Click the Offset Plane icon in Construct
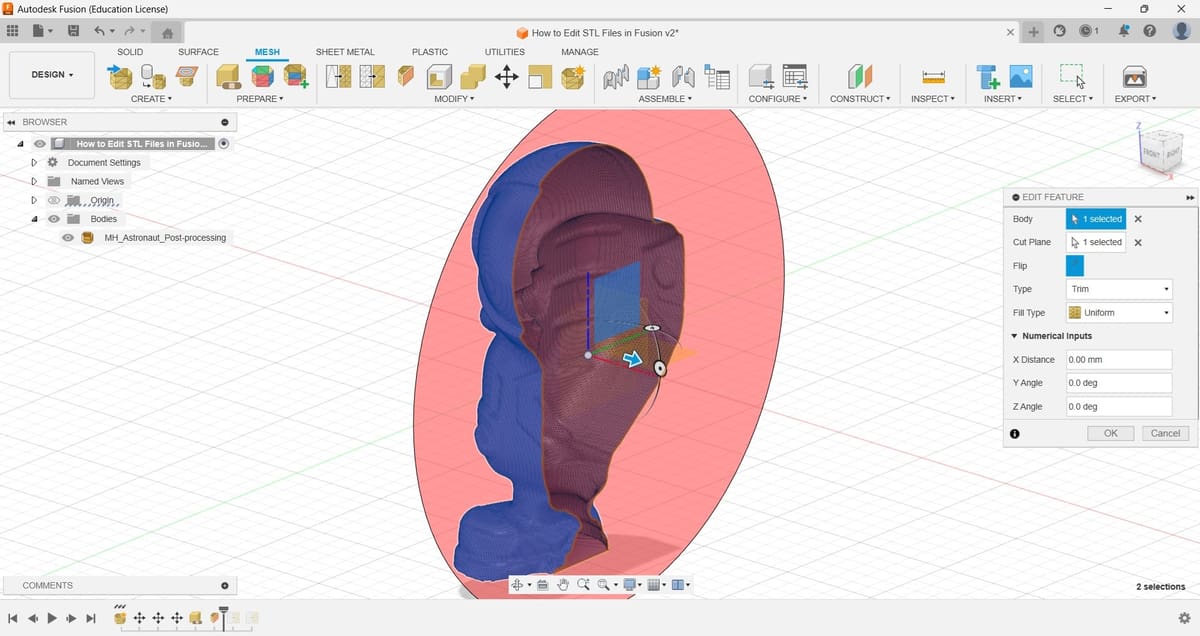 pyautogui.click(x=860, y=76)
